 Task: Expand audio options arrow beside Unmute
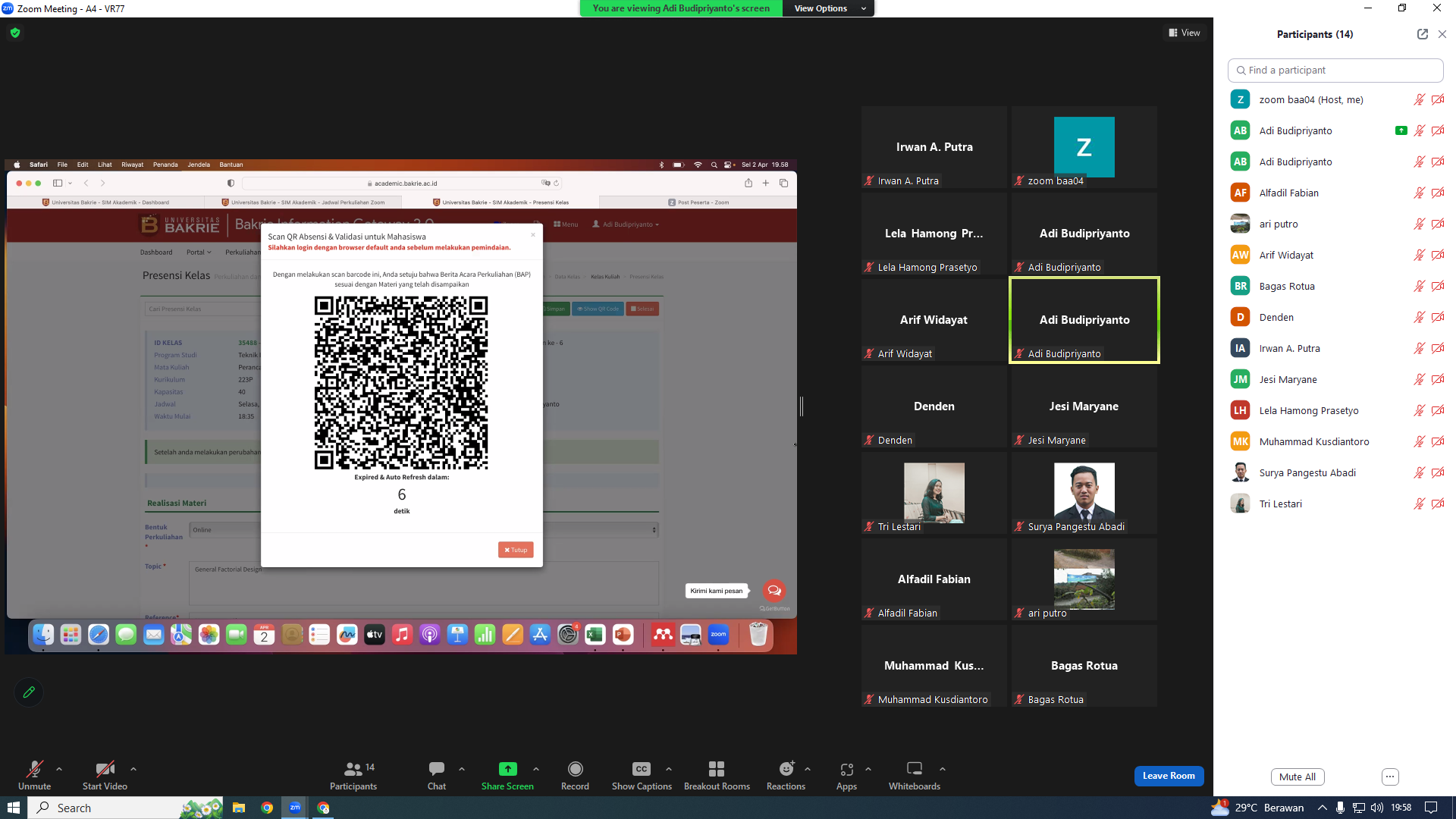pos(59,769)
